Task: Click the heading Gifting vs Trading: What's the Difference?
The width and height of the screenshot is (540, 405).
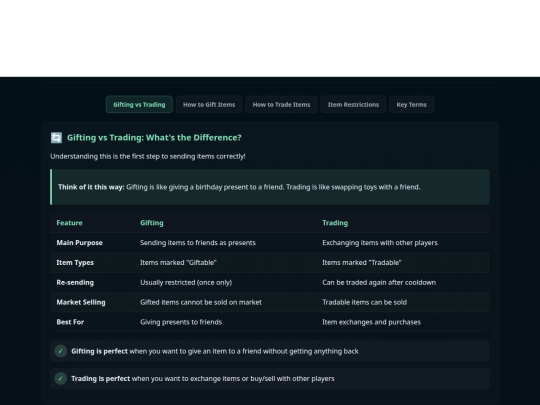Action: tap(154, 137)
